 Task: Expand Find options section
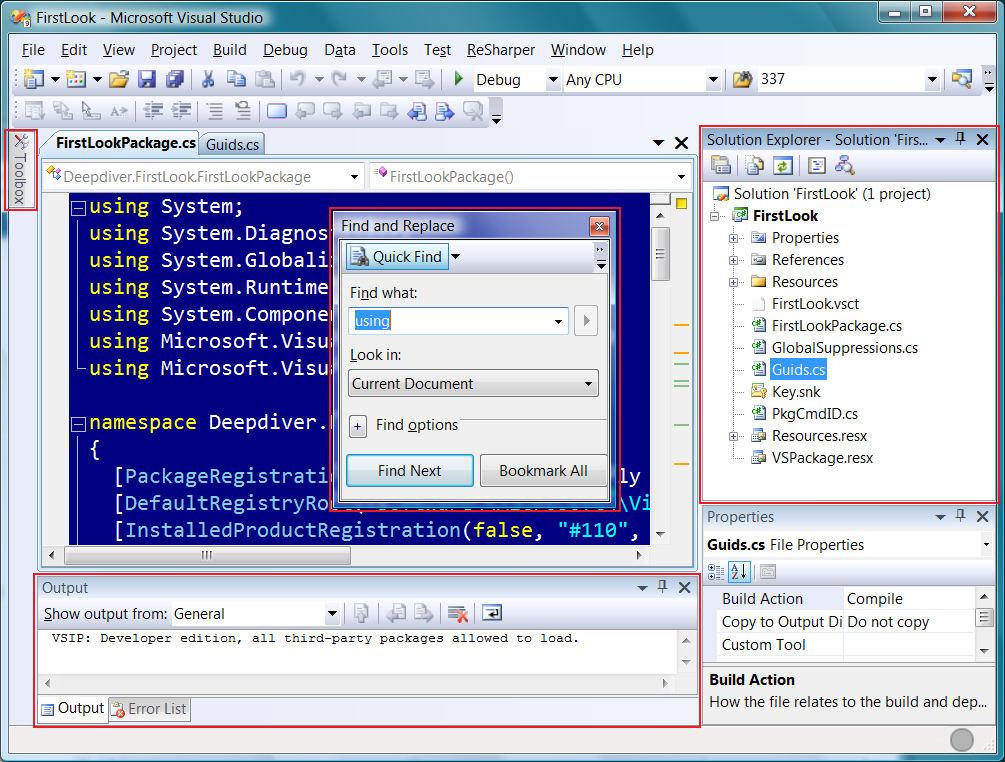[358, 426]
